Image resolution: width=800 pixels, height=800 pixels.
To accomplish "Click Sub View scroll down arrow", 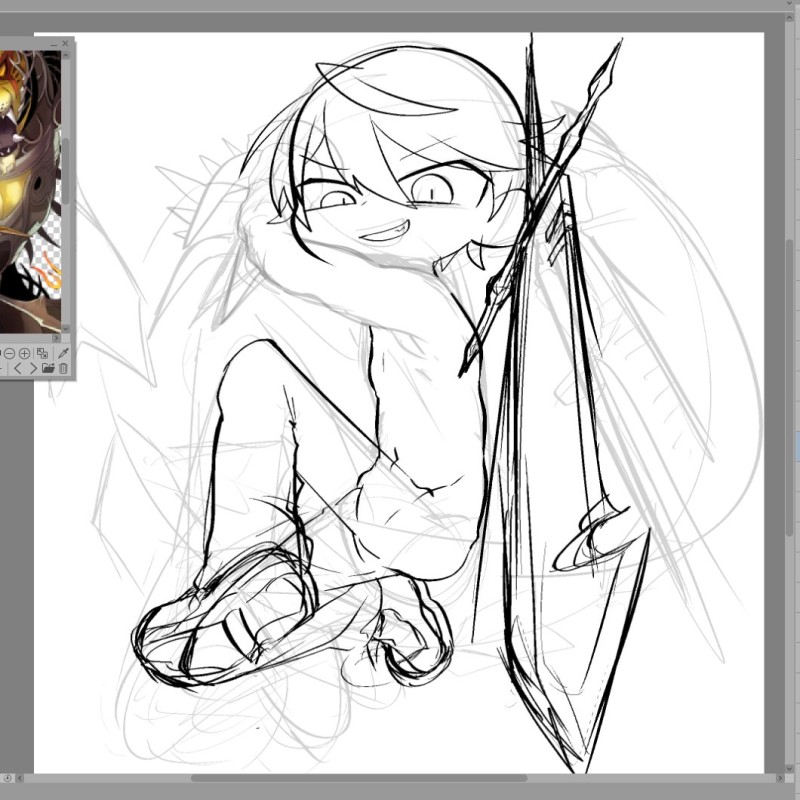I will [66, 329].
